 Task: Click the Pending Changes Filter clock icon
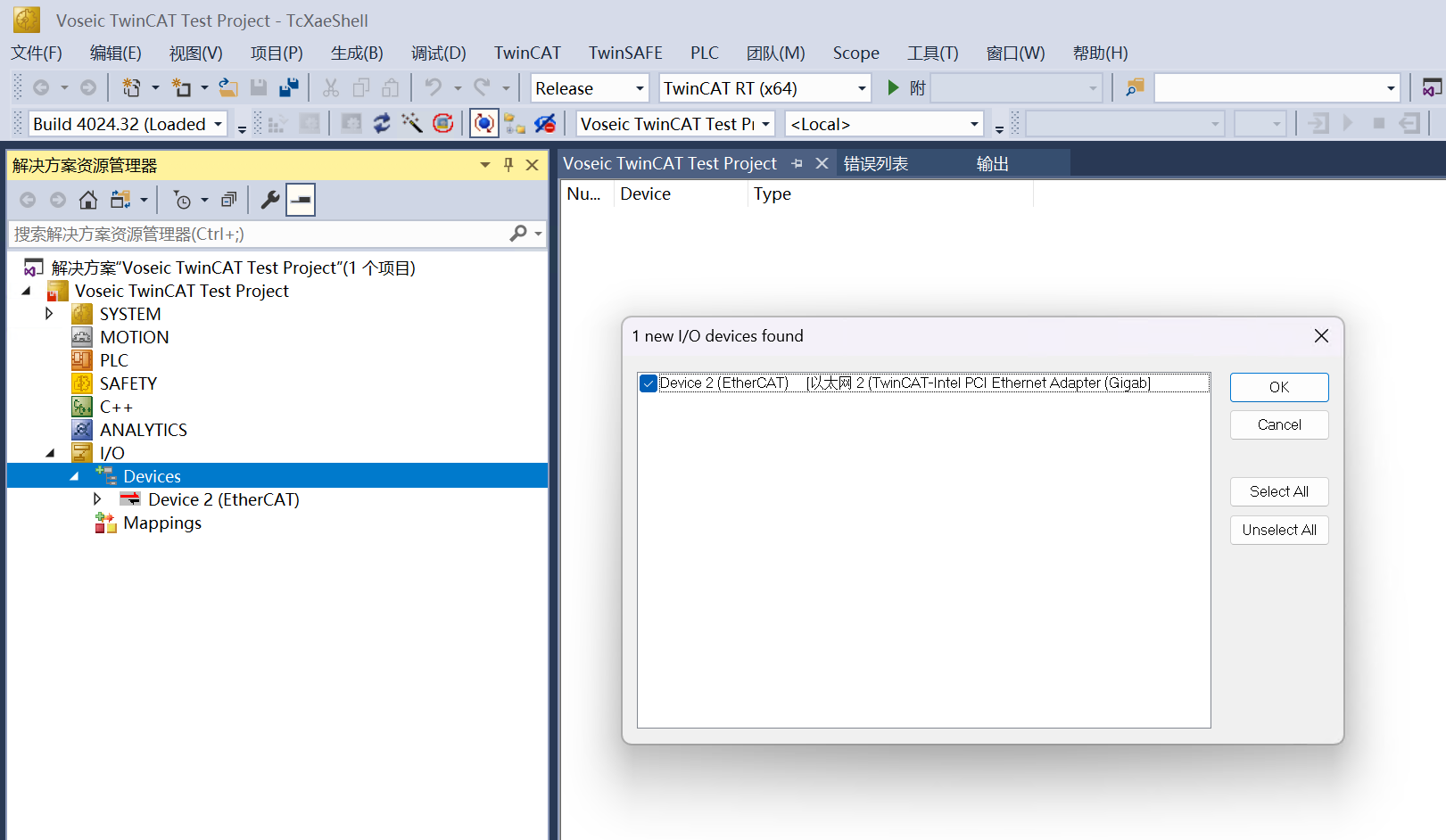click(182, 200)
